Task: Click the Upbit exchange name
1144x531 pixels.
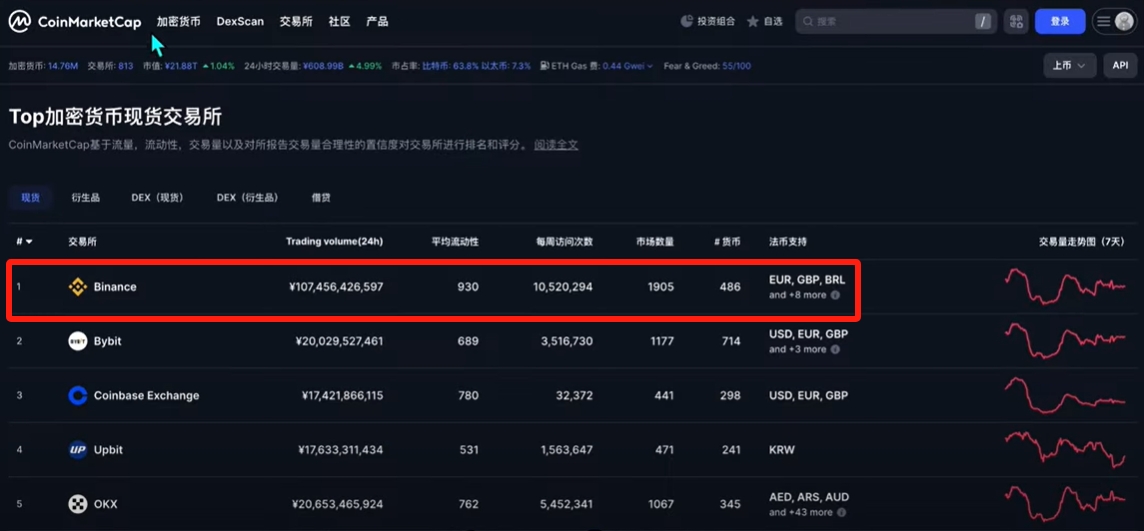Action: coord(108,450)
